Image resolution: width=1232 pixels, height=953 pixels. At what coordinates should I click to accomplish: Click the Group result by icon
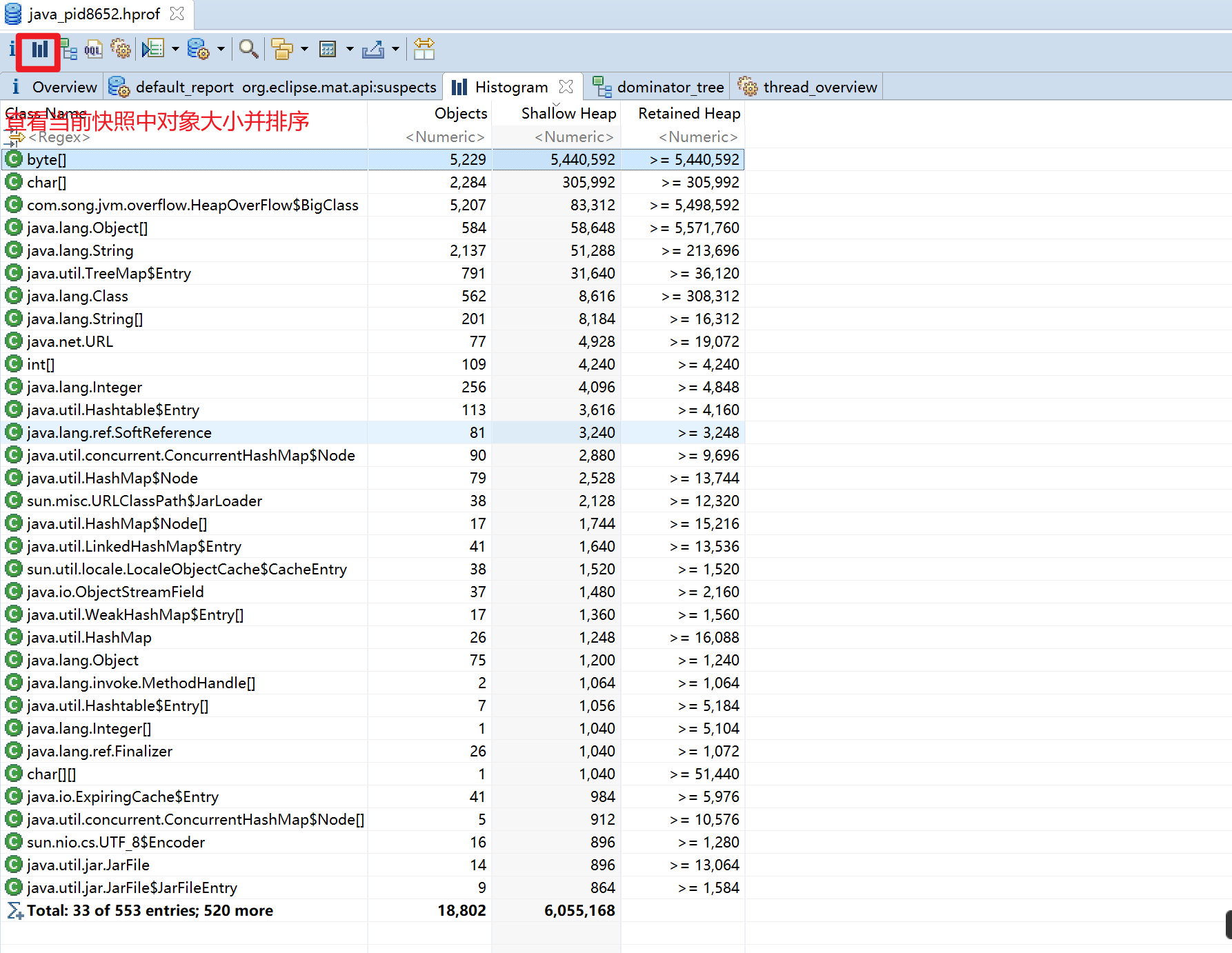pyautogui.click(x=282, y=50)
